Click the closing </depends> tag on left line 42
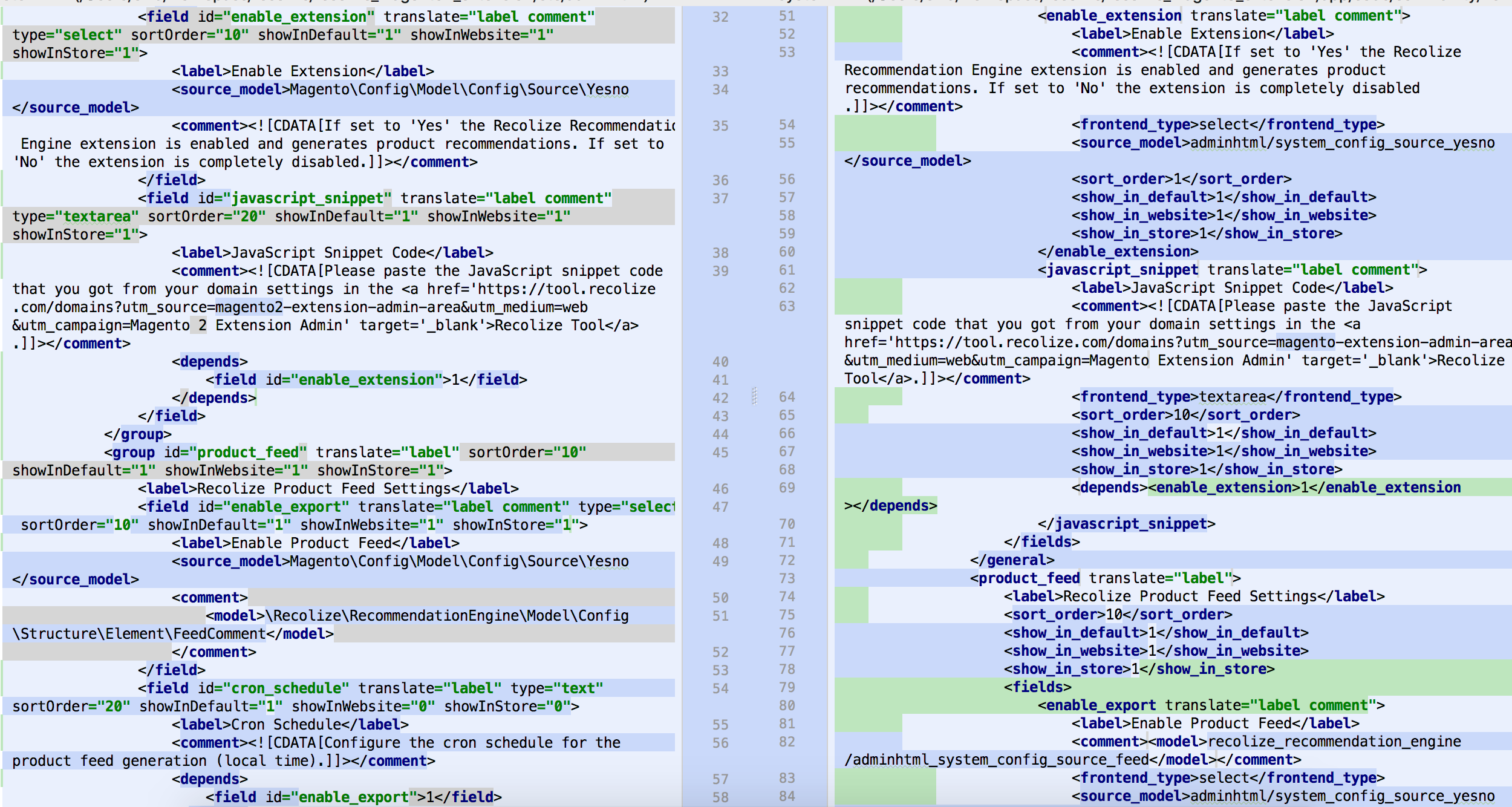 point(213,398)
